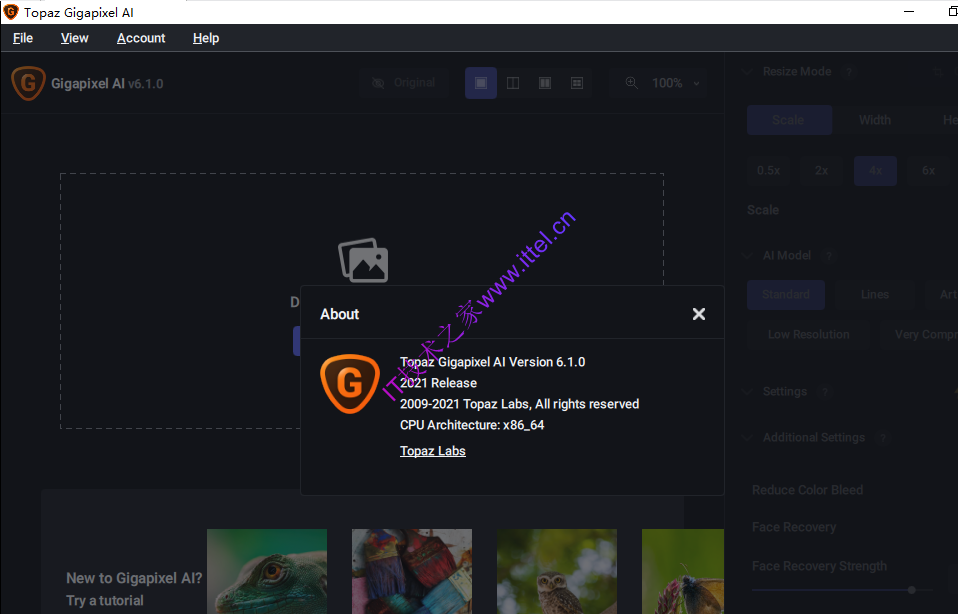
Task: Select comparison grid view icon
Action: pos(577,83)
